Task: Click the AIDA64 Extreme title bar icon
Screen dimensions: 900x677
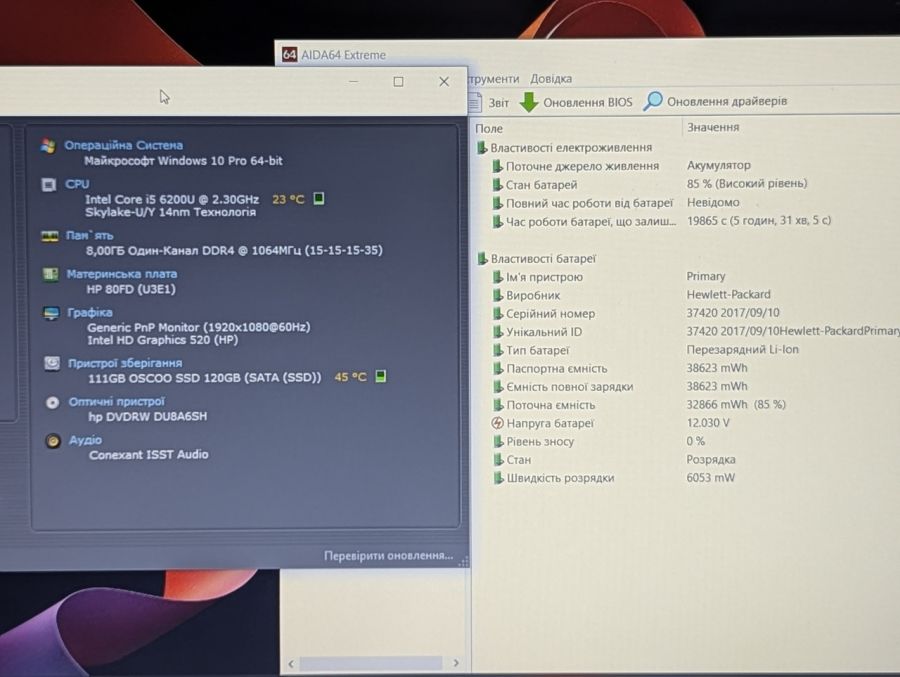Action: (x=289, y=55)
